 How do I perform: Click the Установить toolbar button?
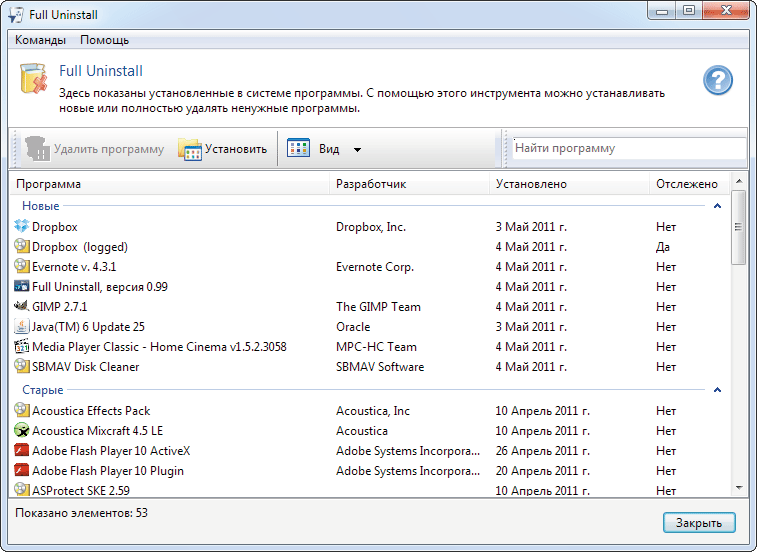223,149
